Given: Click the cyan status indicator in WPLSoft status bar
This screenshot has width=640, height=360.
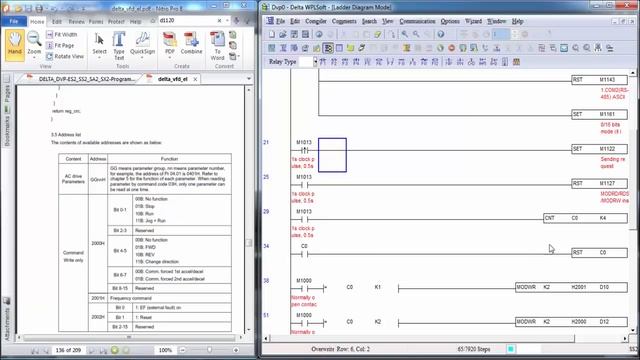Looking at the screenshot, I should [511, 349].
